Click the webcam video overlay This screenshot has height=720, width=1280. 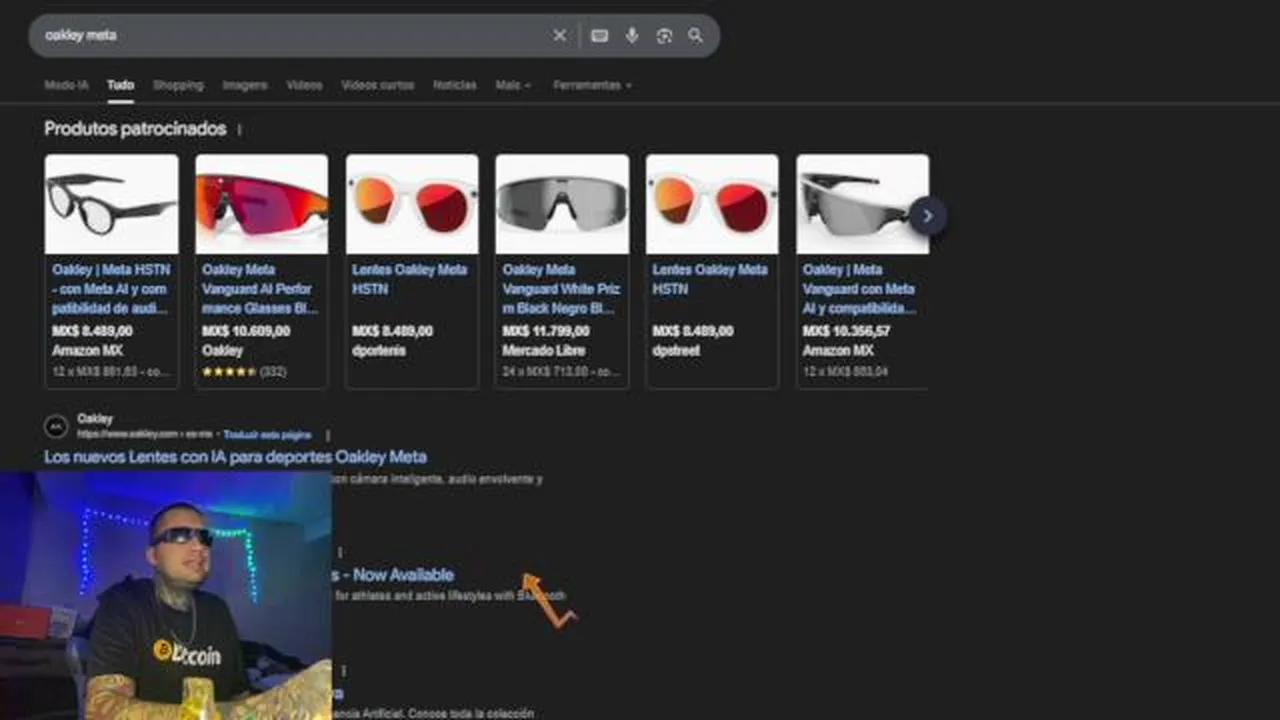pyautogui.click(x=165, y=596)
